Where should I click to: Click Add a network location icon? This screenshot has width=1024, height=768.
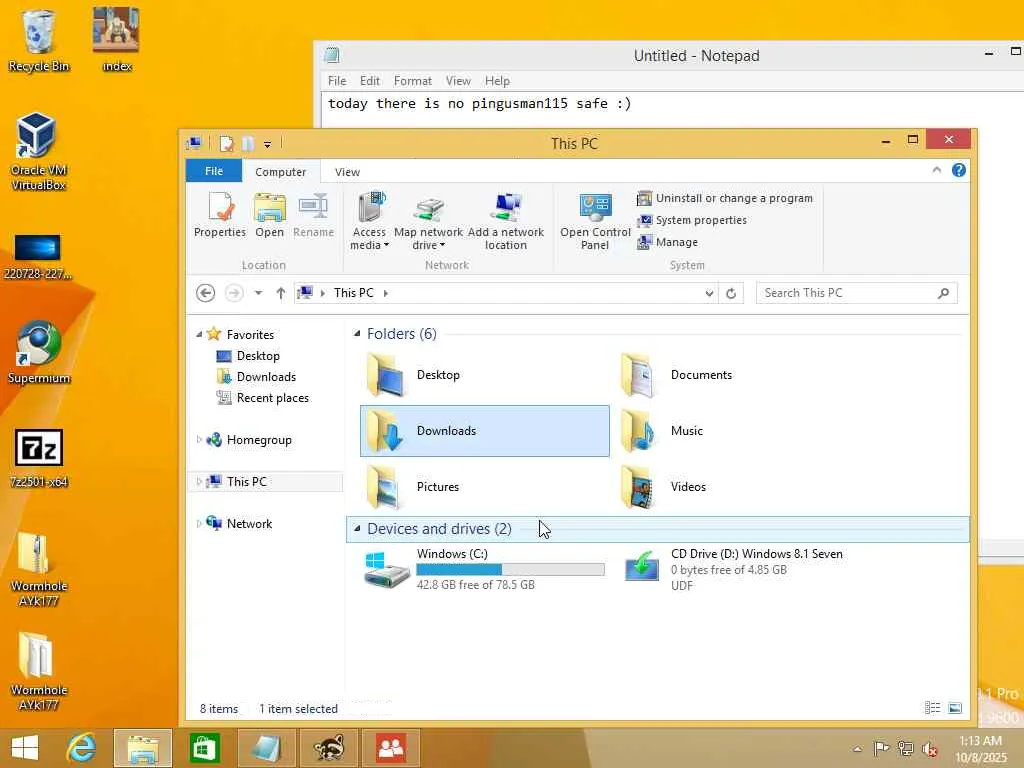click(x=505, y=221)
